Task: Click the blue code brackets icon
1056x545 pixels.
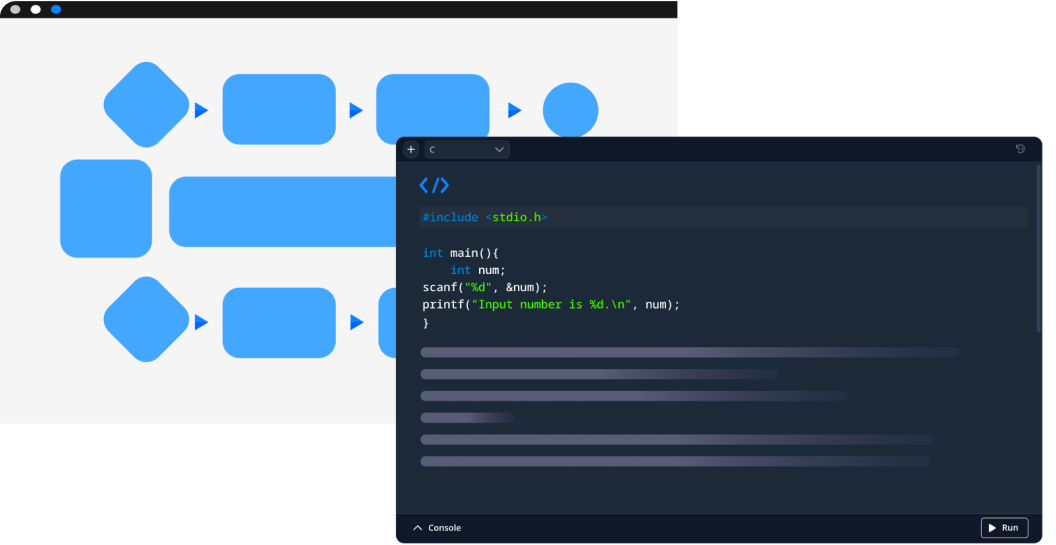Action: pyautogui.click(x=434, y=185)
